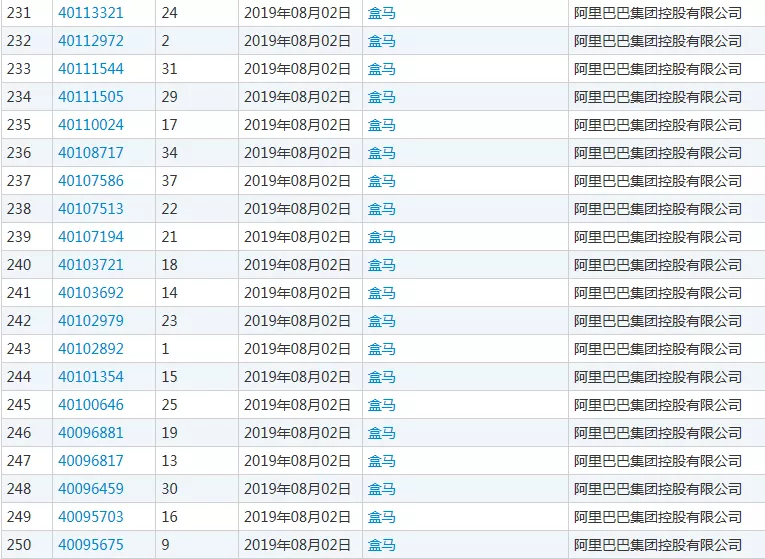Select applicant 阿里巴巴集团控股有限公司 in row 245
The width and height of the screenshot is (765, 559).
click(658, 405)
